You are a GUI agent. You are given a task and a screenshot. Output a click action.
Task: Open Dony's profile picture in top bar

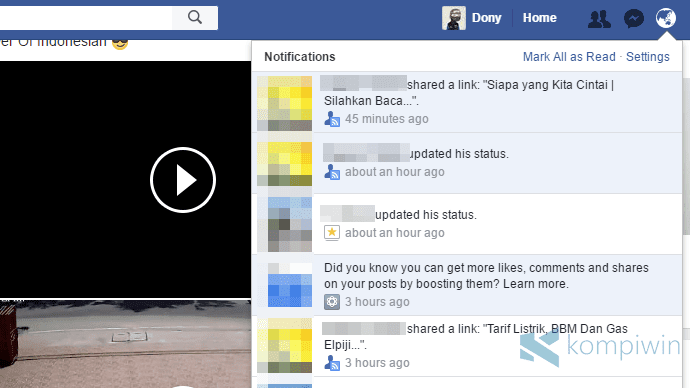point(454,18)
